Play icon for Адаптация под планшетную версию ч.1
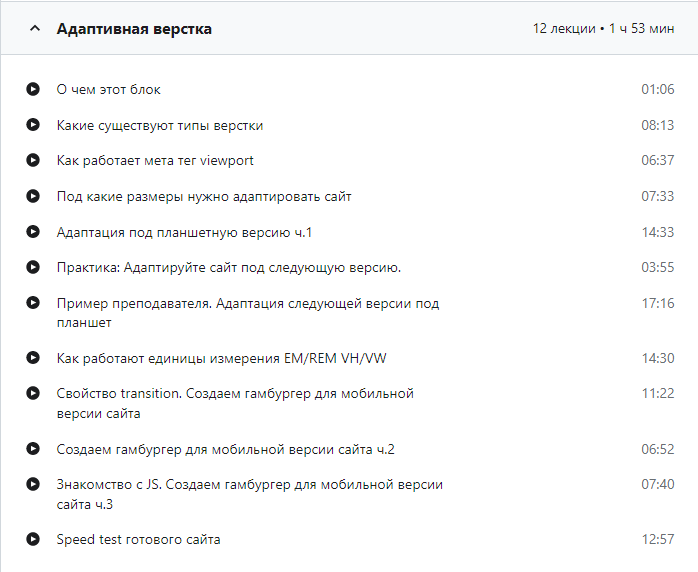The width and height of the screenshot is (698, 572). (x=33, y=232)
